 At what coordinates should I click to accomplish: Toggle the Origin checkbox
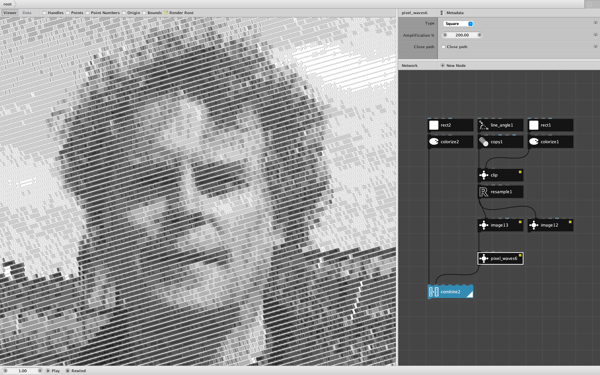coord(124,13)
